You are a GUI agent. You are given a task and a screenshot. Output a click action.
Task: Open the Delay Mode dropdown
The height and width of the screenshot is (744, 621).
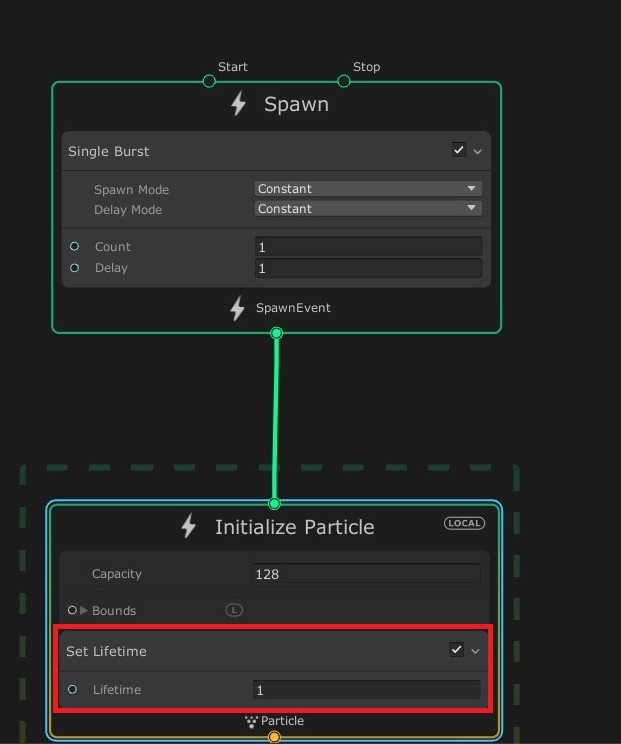click(x=368, y=208)
